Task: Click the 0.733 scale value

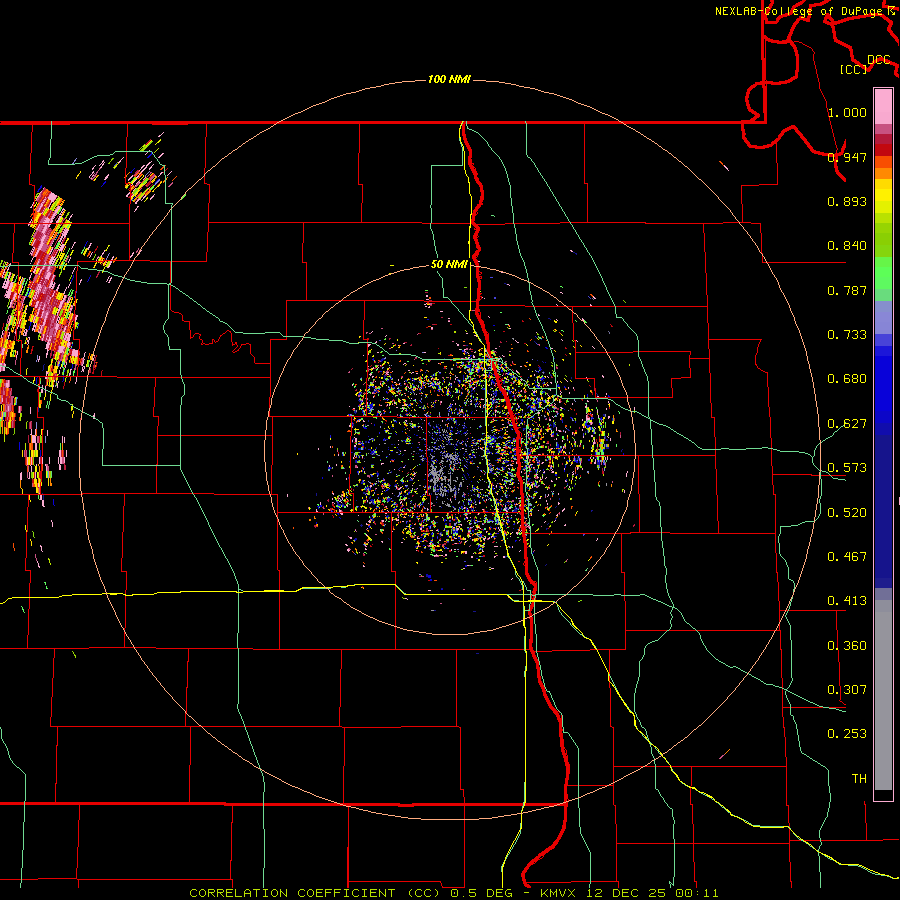Action: click(847, 335)
